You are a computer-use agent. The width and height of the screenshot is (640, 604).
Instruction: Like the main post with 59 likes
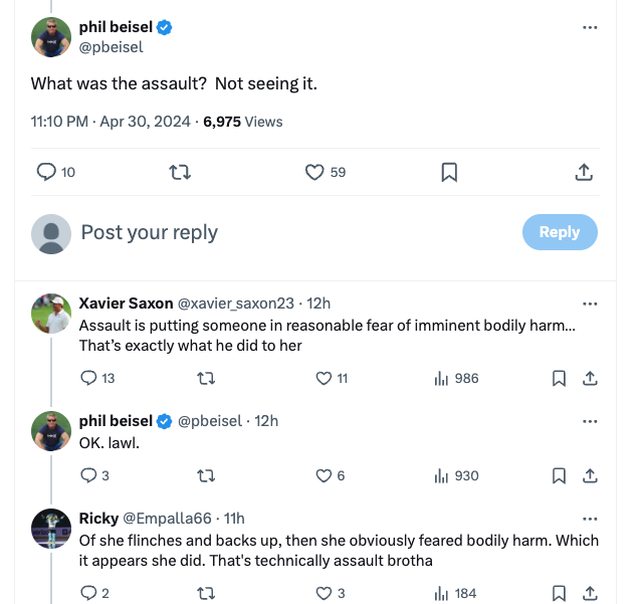[x=315, y=172]
